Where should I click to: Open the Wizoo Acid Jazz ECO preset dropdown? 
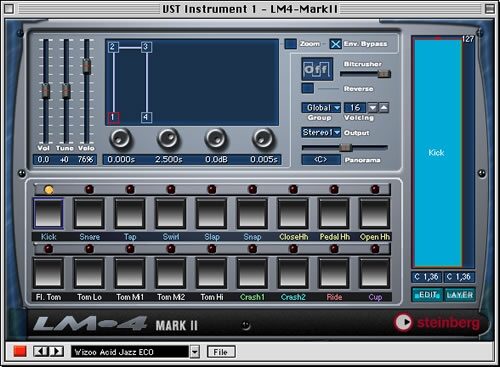(x=195, y=352)
